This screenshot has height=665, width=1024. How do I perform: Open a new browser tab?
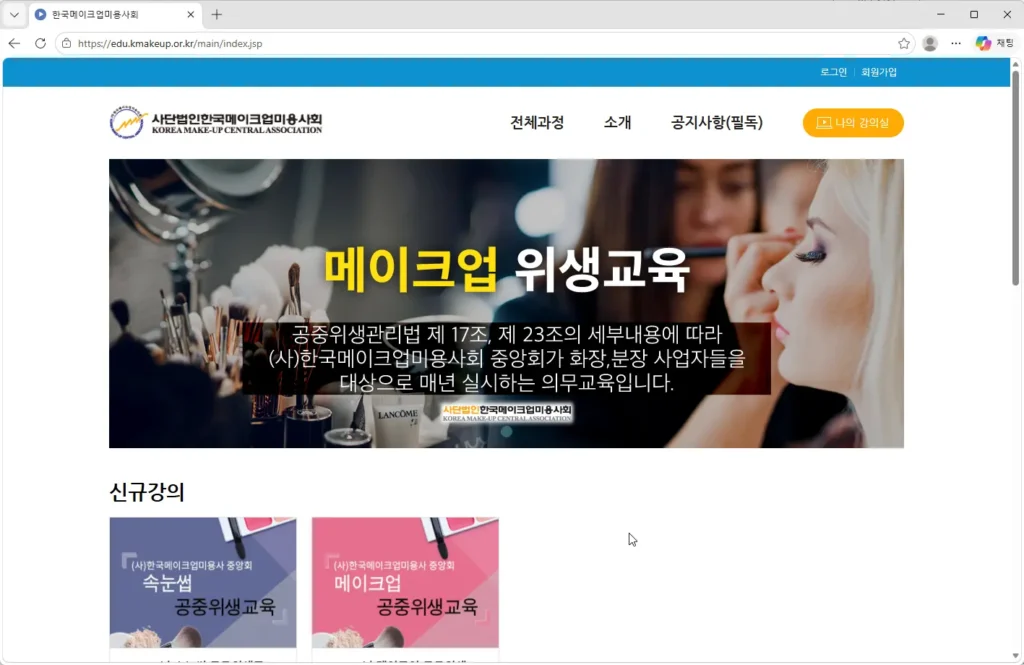[x=217, y=14]
